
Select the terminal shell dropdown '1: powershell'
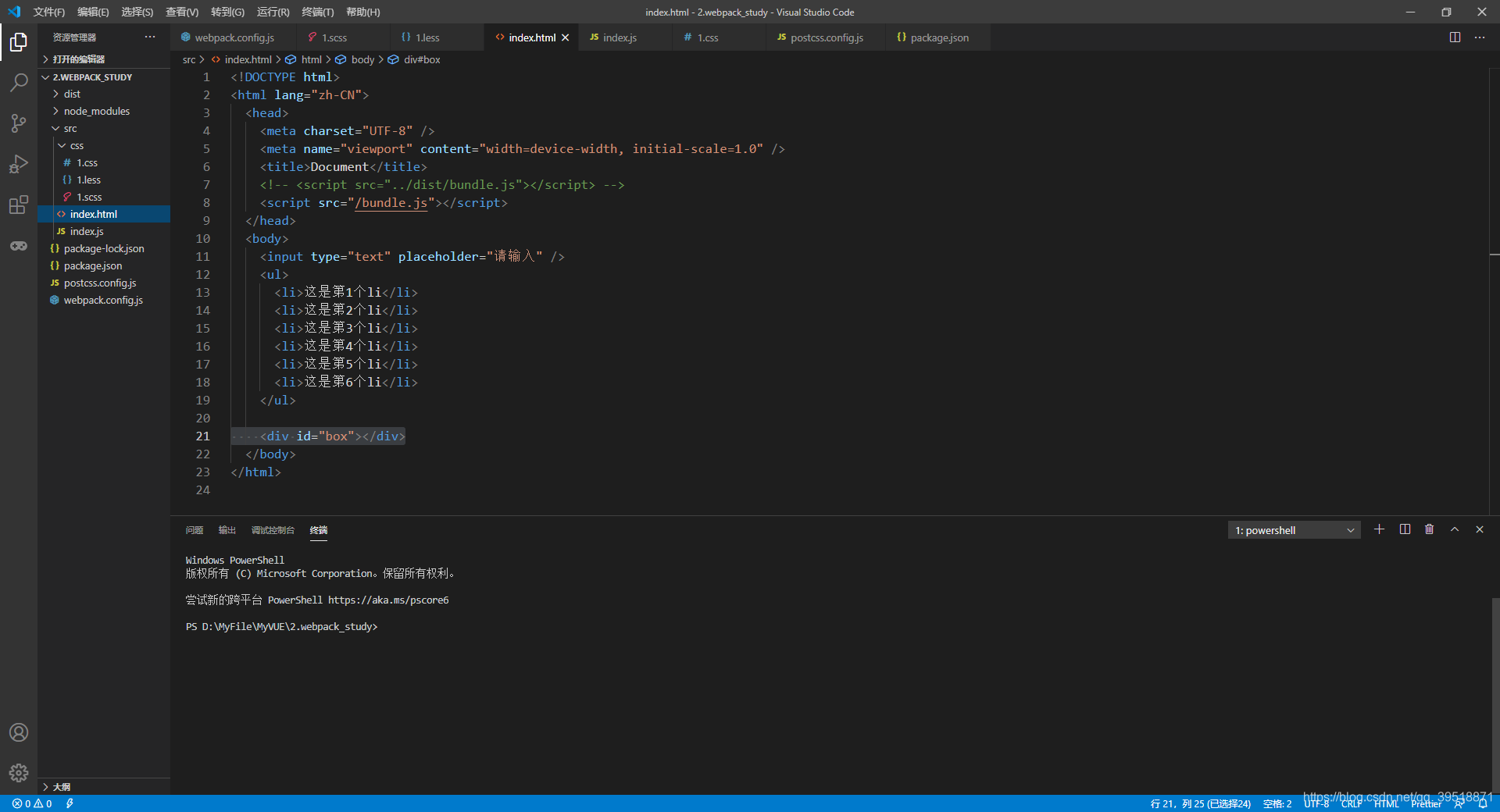pos(1294,530)
